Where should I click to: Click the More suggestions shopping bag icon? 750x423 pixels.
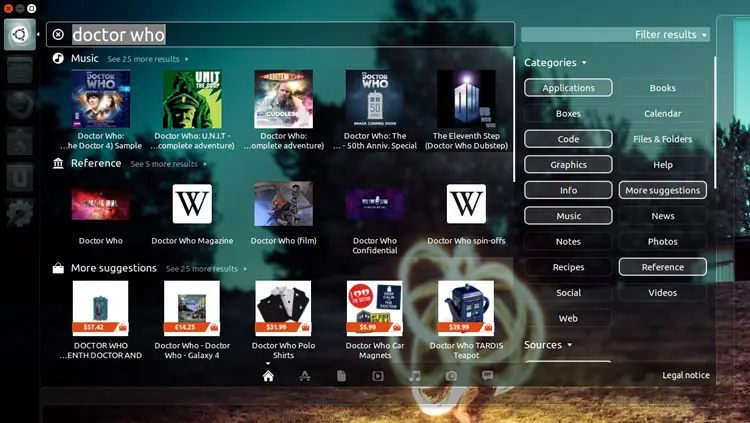pyautogui.click(x=58, y=268)
